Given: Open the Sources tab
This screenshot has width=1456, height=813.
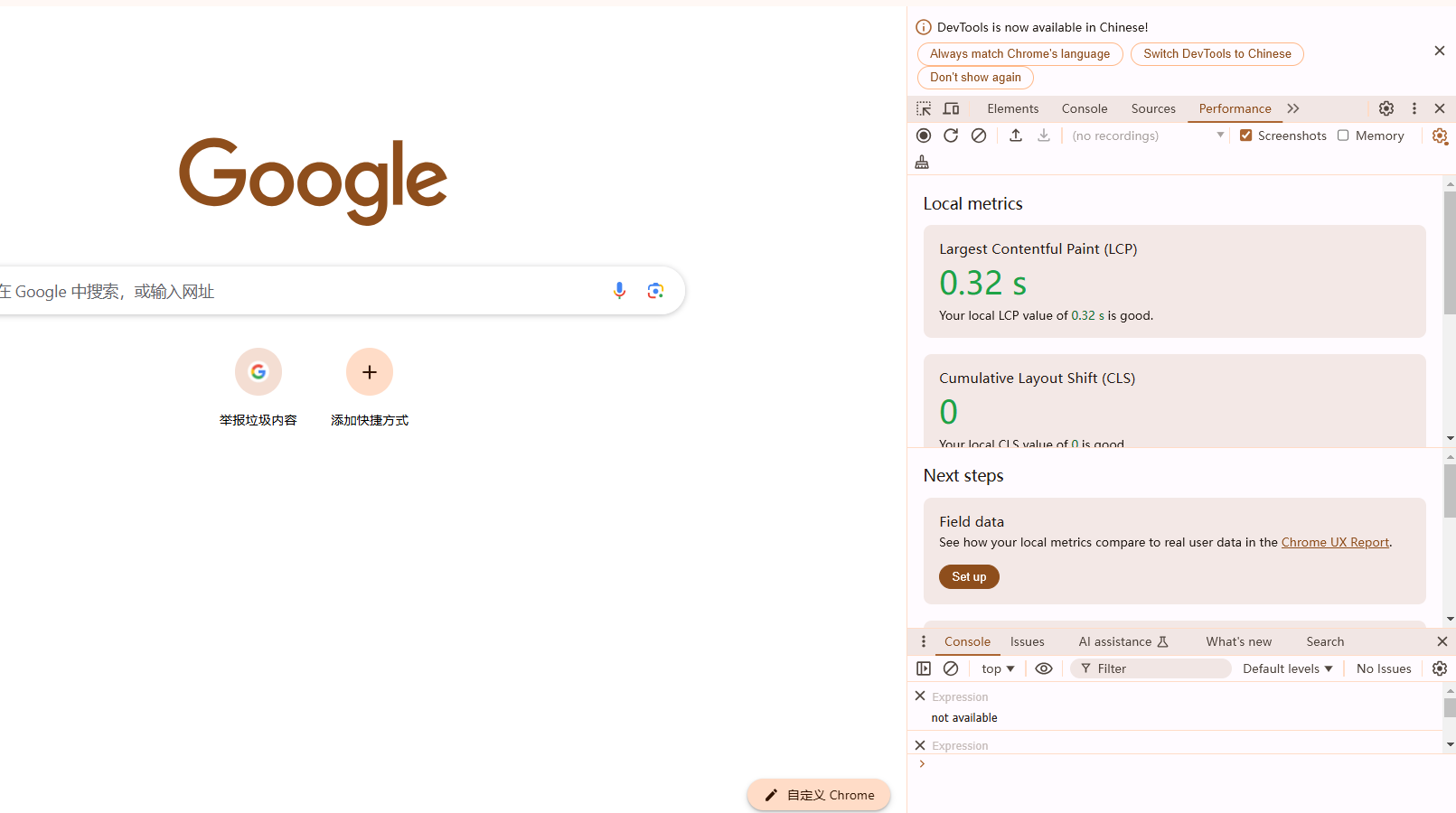Looking at the screenshot, I should click(1153, 108).
